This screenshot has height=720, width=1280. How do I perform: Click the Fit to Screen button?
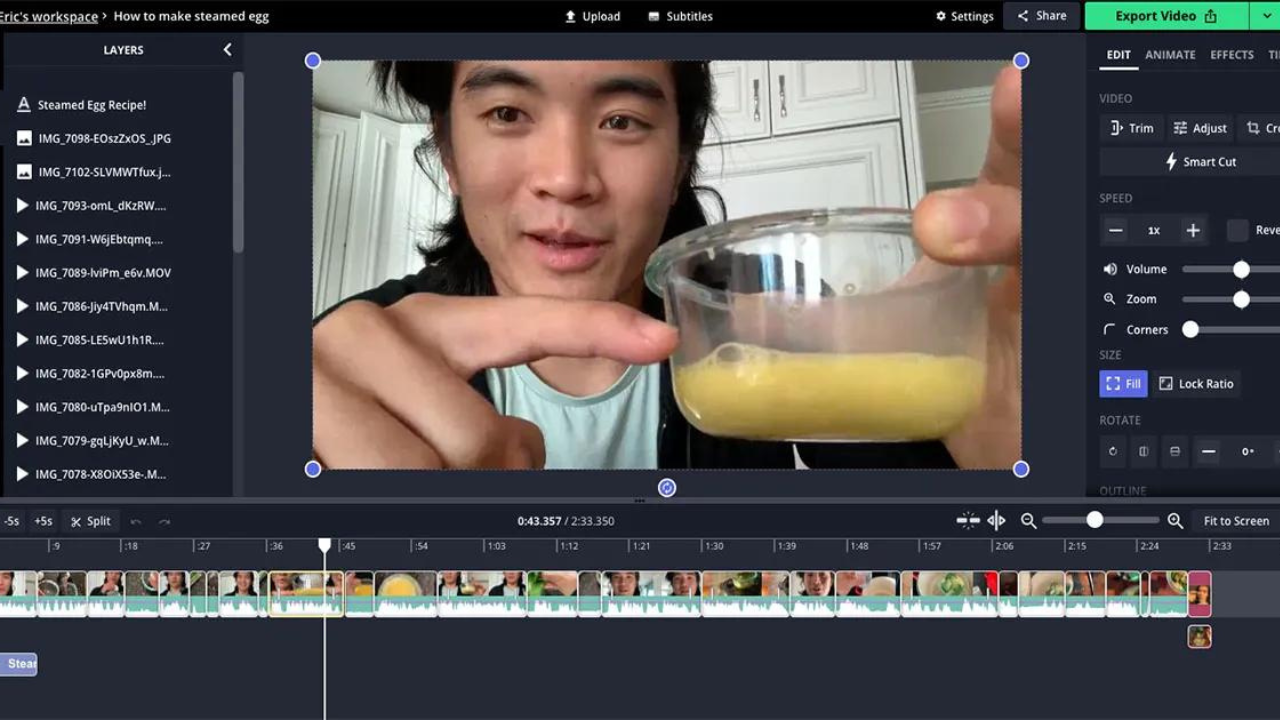1235,520
